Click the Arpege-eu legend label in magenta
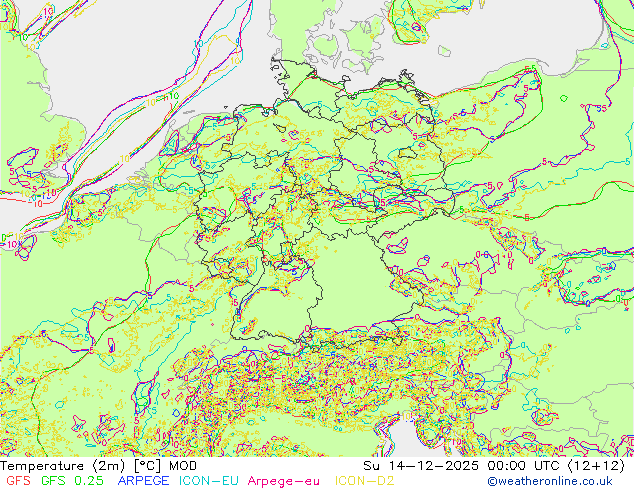The width and height of the screenshot is (634, 490). tap(283, 481)
